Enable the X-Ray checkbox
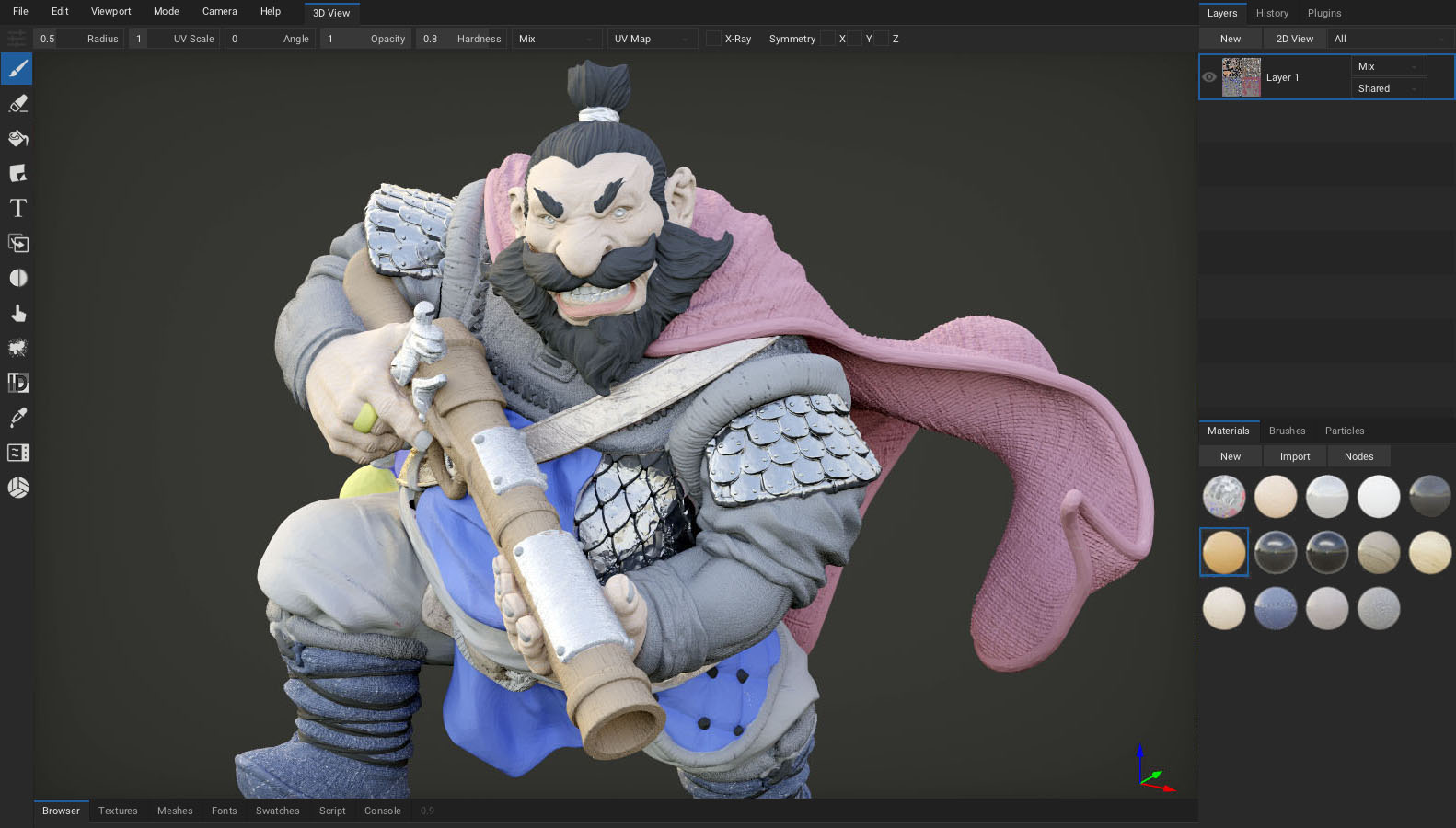Viewport: 1456px width, 828px height. tap(713, 39)
